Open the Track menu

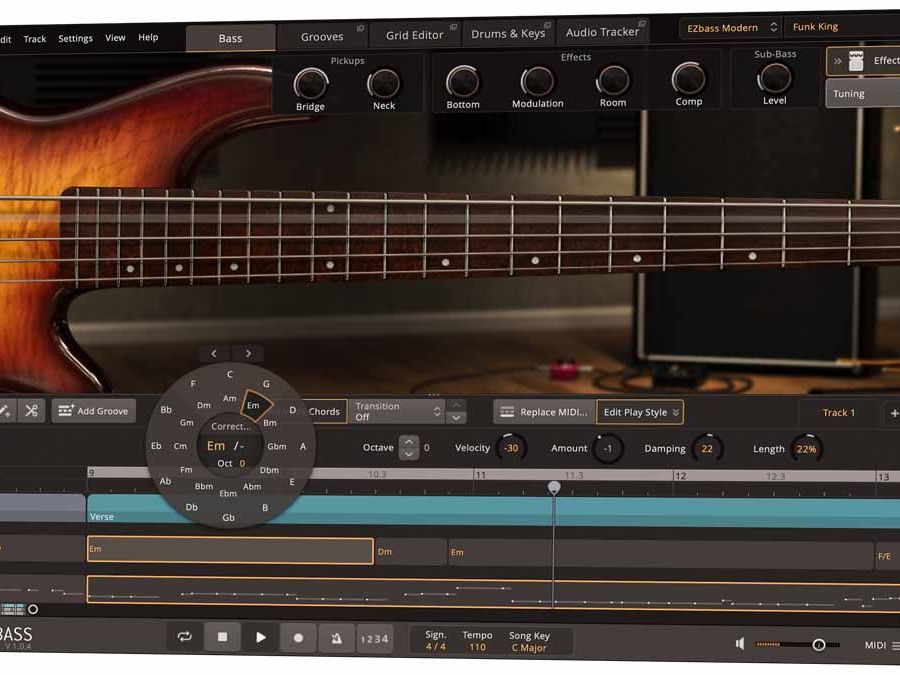34,39
